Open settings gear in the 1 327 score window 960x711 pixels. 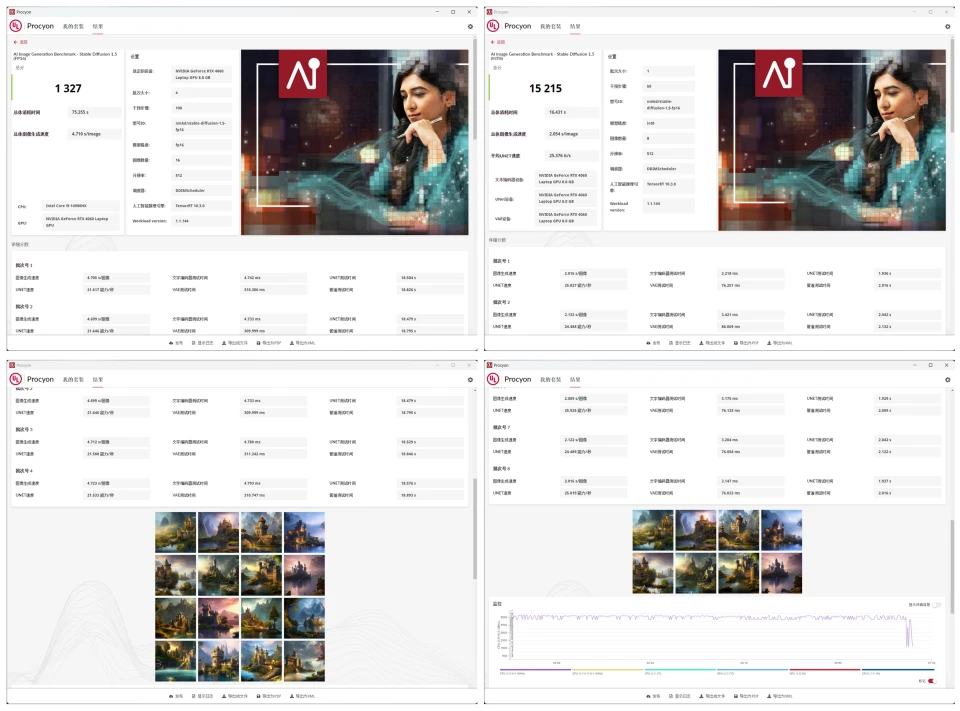point(470,26)
